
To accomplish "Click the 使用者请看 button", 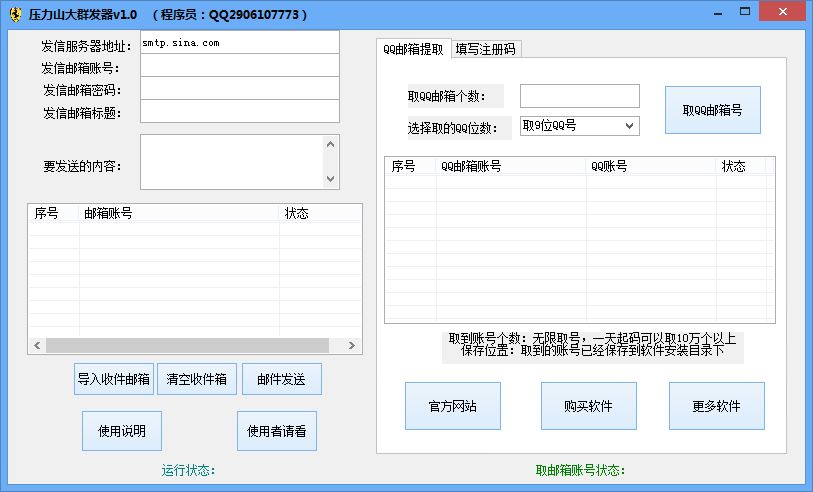I will [x=276, y=431].
